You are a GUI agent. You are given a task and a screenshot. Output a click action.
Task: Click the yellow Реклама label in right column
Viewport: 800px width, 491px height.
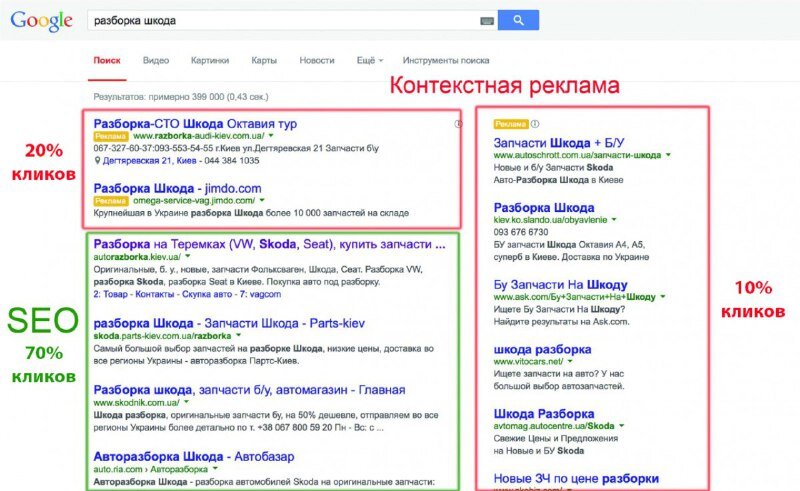click(510, 124)
